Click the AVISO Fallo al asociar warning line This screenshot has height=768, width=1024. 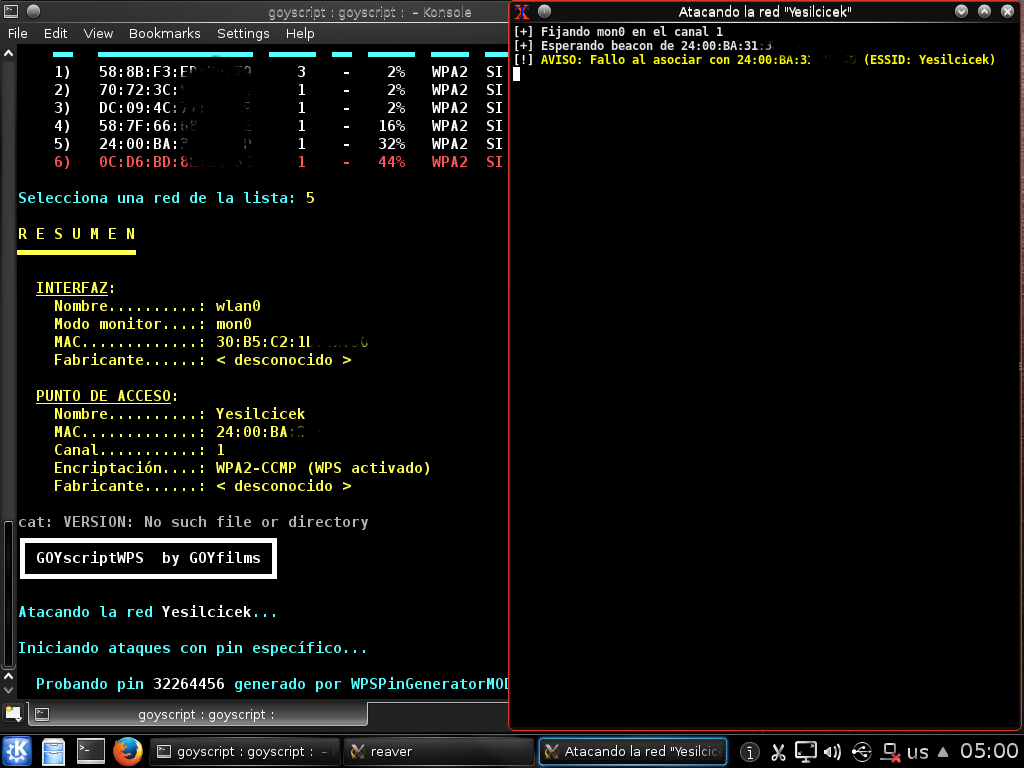(754, 59)
